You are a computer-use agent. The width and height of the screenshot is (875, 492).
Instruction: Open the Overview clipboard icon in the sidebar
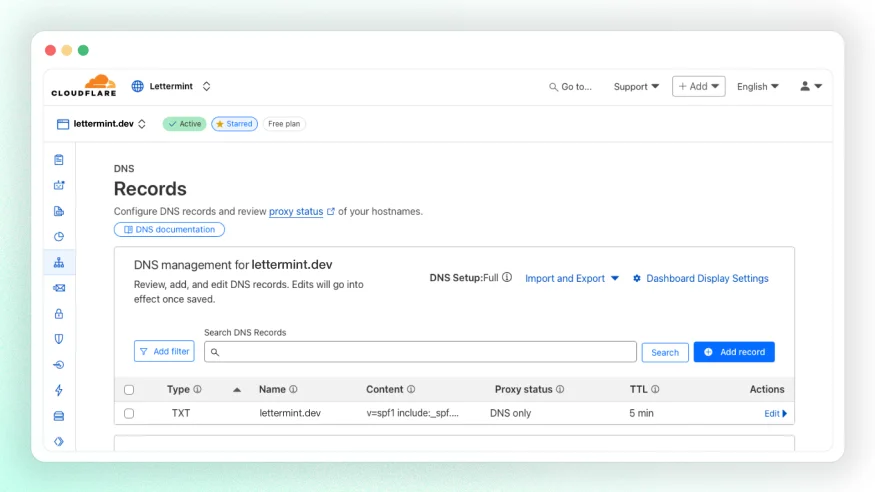tap(59, 160)
